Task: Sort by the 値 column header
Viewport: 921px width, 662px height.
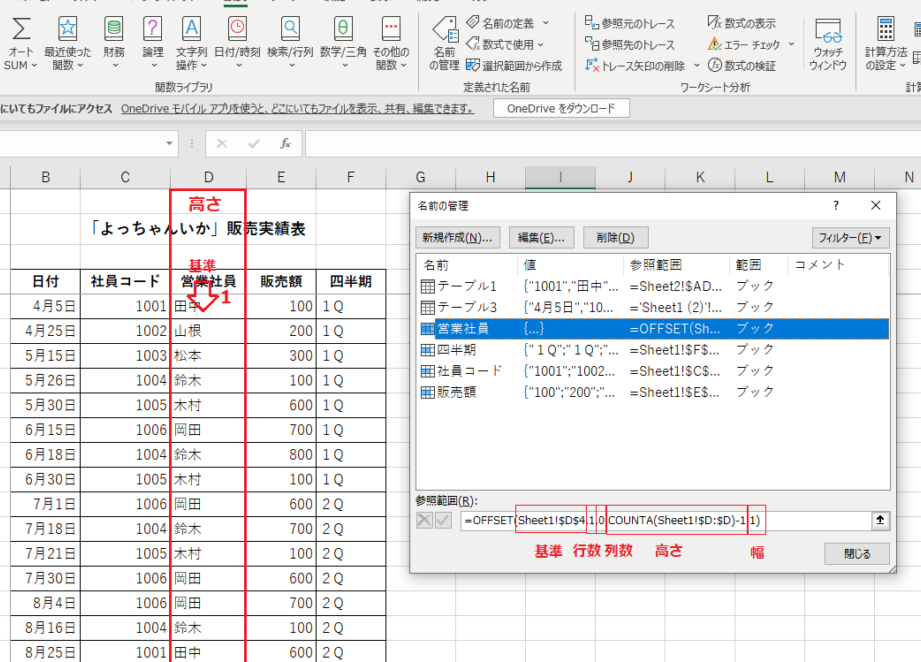Action: click(x=570, y=265)
